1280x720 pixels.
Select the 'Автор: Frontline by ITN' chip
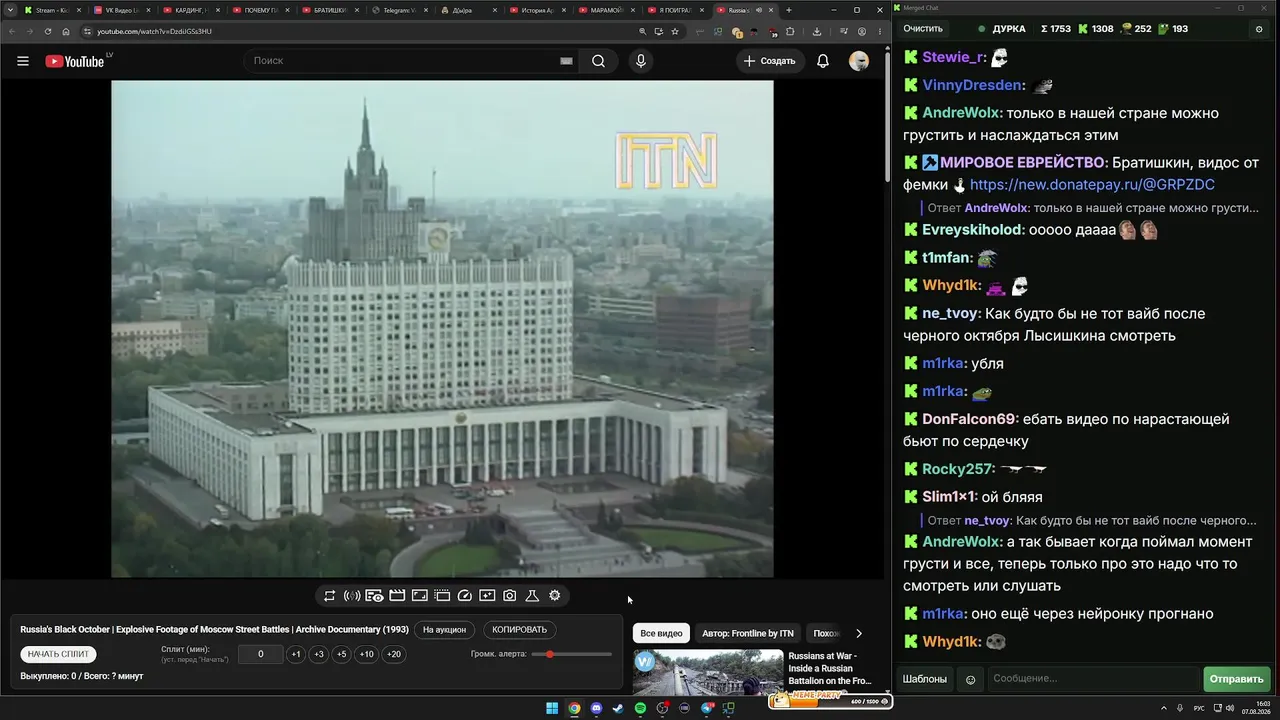(748, 633)
